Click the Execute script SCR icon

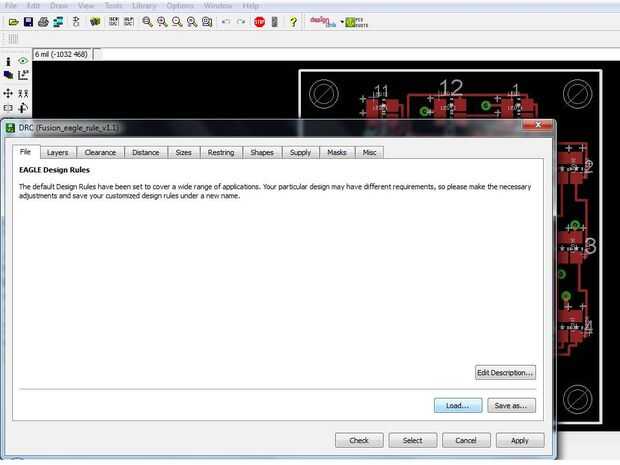[x=113, y=22]
